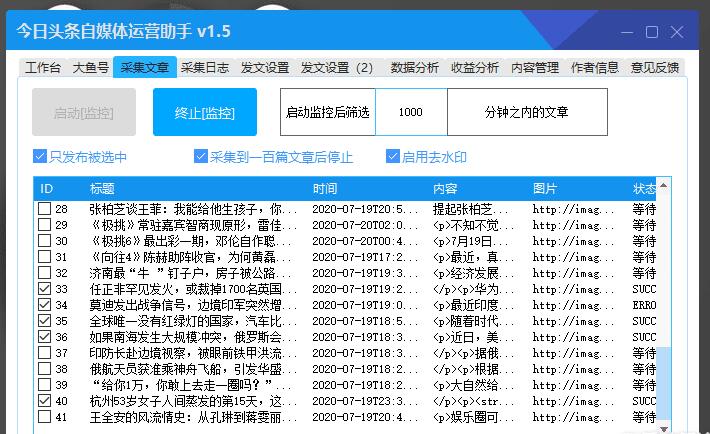Minimize the window using title bar icon
This screenshot has height=434, width=710.
[x=625, y=32]
